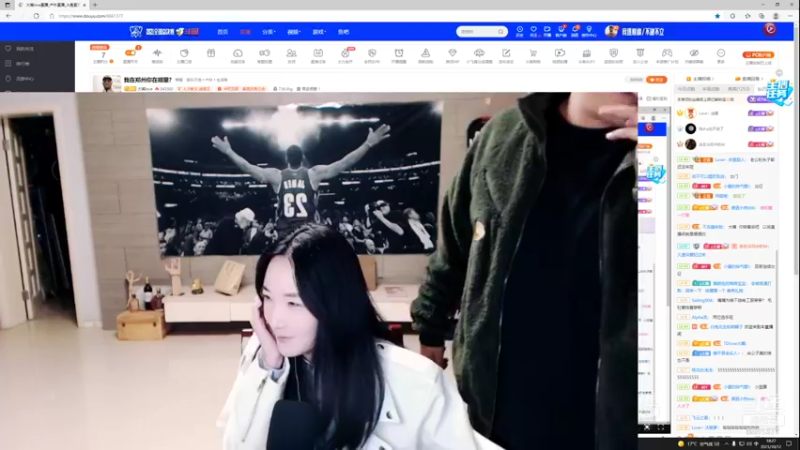Click the video playback toolbar icon
The width and height of the screenshot is (800, 450).
tap(560, 53)
